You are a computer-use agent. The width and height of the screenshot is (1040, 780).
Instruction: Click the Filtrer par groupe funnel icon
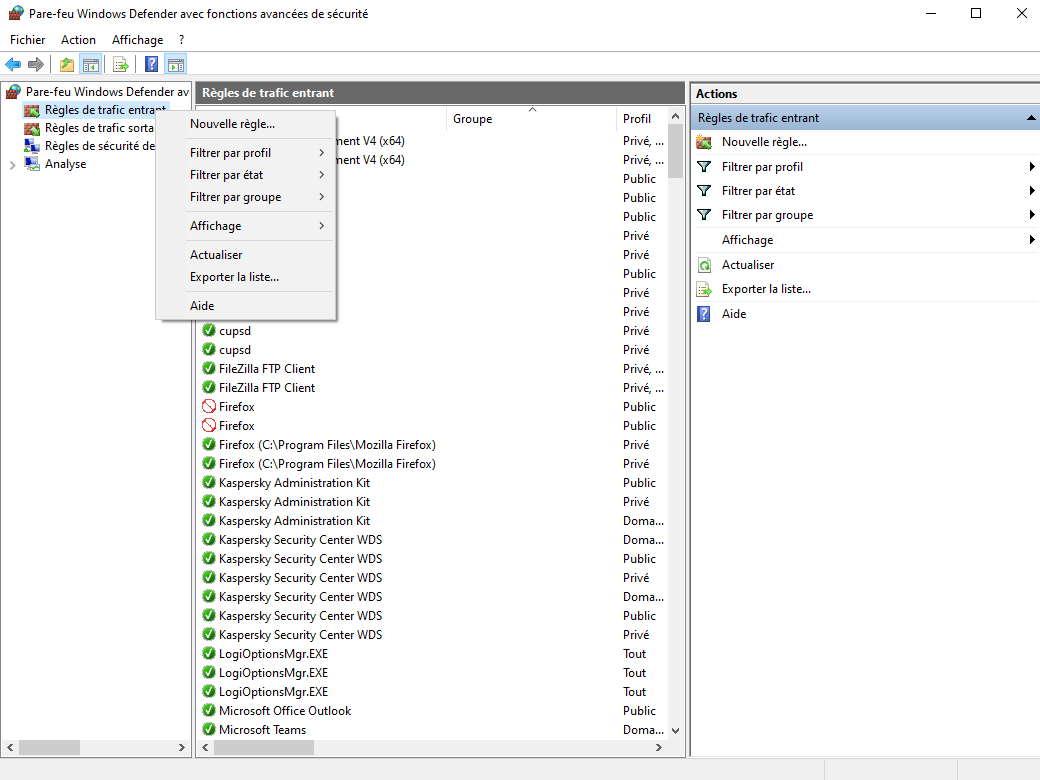click(704, 215)
